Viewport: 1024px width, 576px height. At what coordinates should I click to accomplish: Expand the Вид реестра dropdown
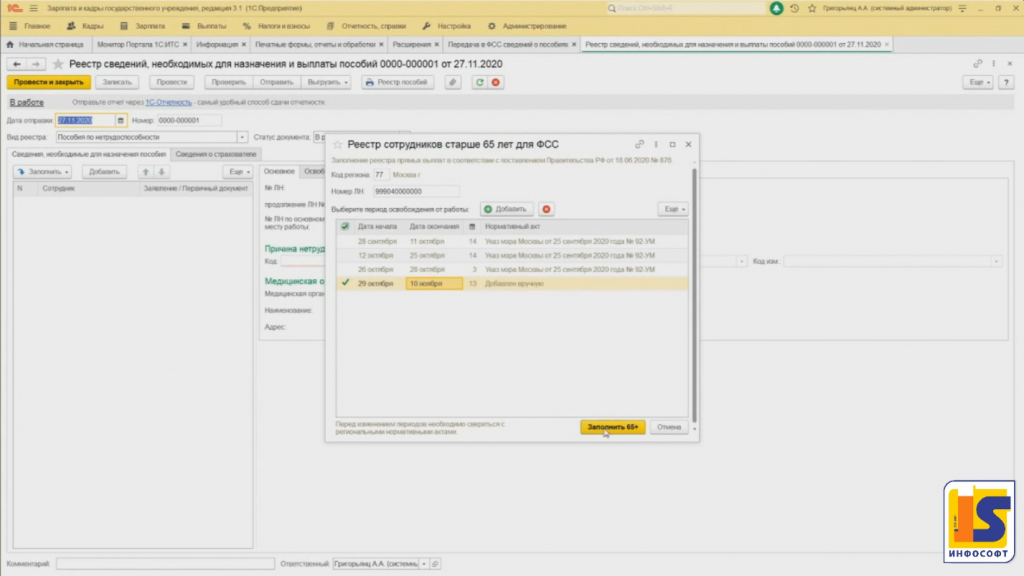tap(242, 137)
